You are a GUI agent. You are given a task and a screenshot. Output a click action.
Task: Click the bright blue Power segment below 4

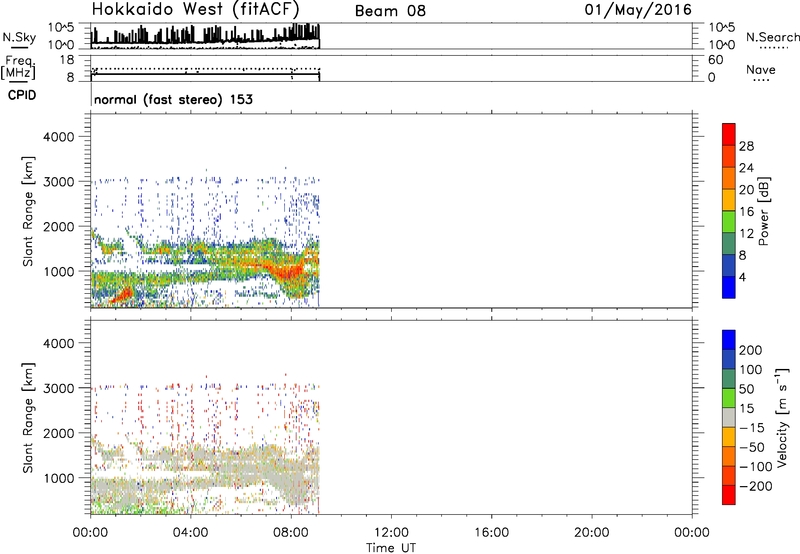coord(729,287)
